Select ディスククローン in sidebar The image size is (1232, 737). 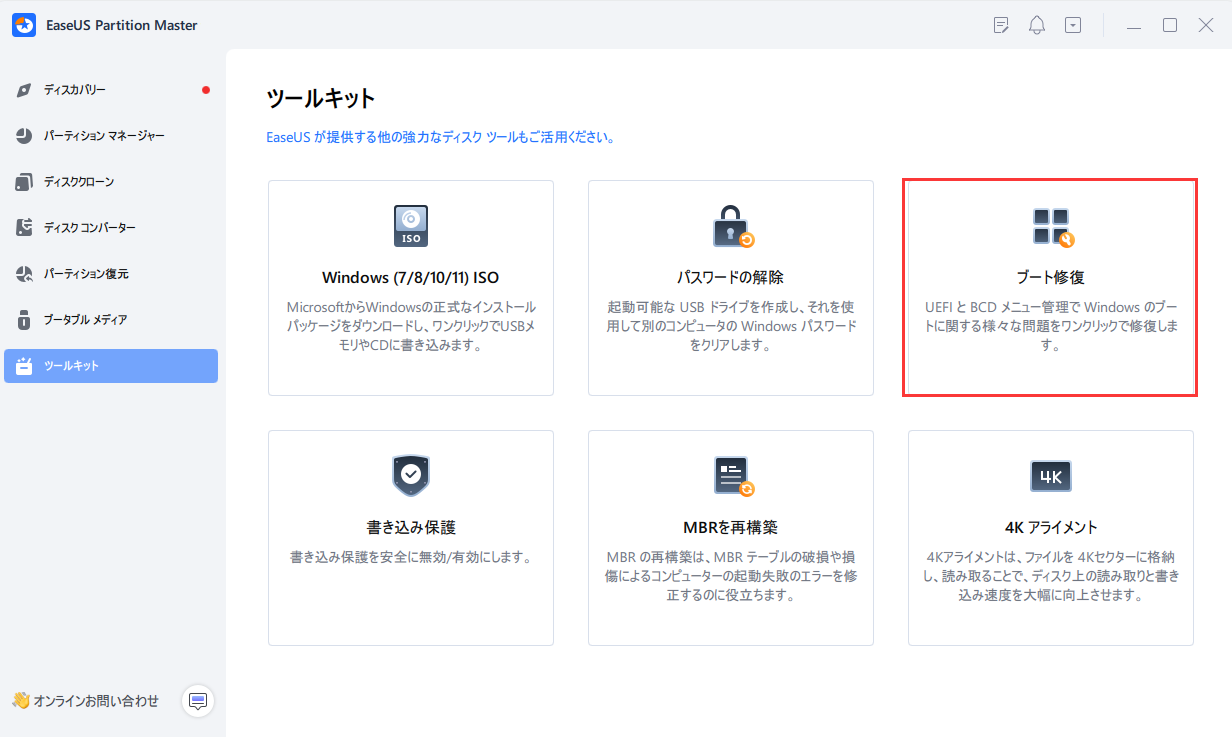79,182
